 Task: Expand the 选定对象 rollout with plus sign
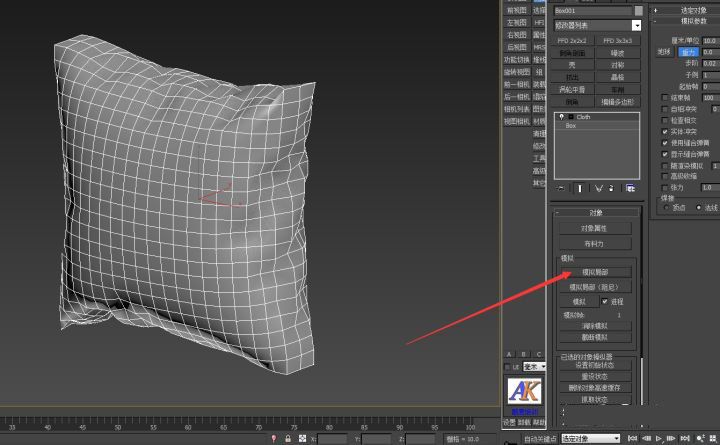686,10
